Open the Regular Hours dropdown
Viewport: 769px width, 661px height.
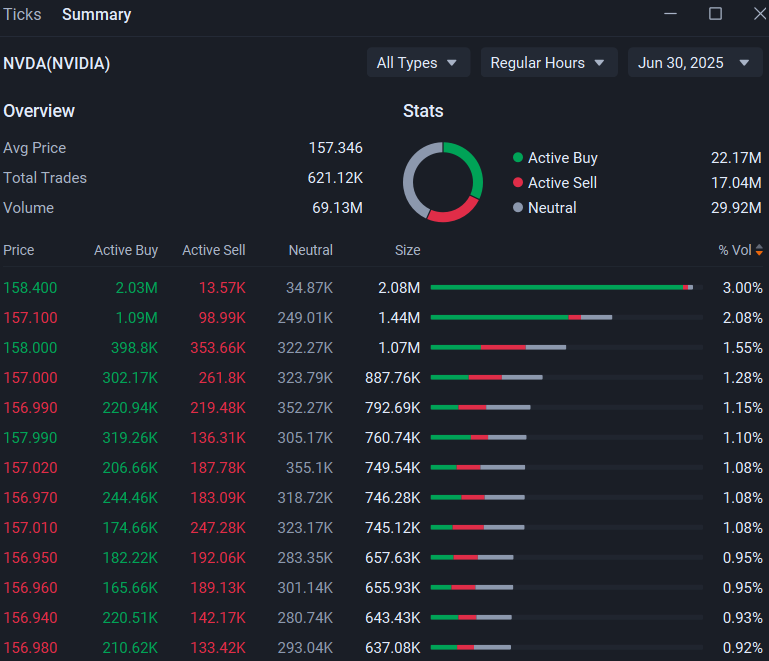click(x=549, y=63)
